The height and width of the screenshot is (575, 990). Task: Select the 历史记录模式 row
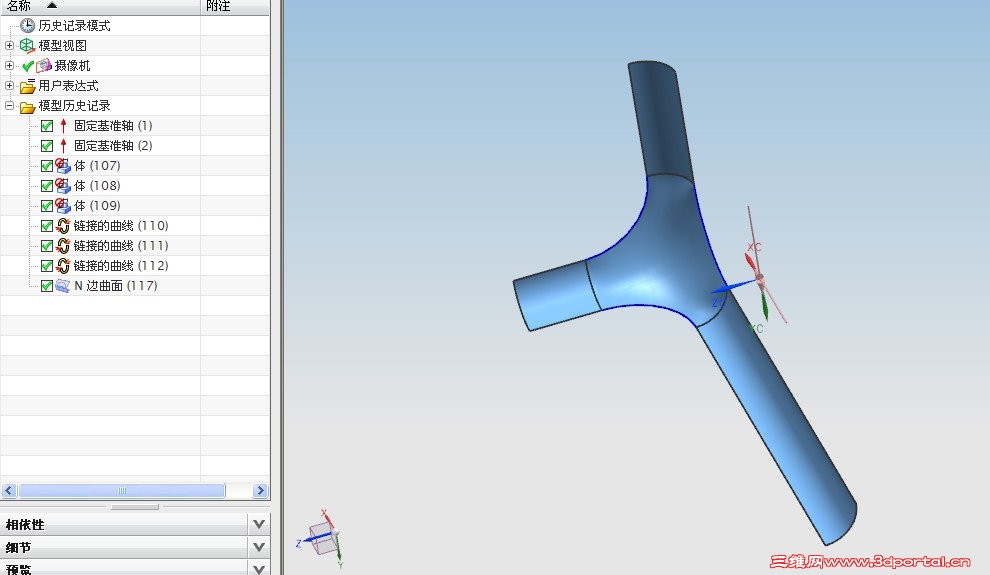click(75, 25)
